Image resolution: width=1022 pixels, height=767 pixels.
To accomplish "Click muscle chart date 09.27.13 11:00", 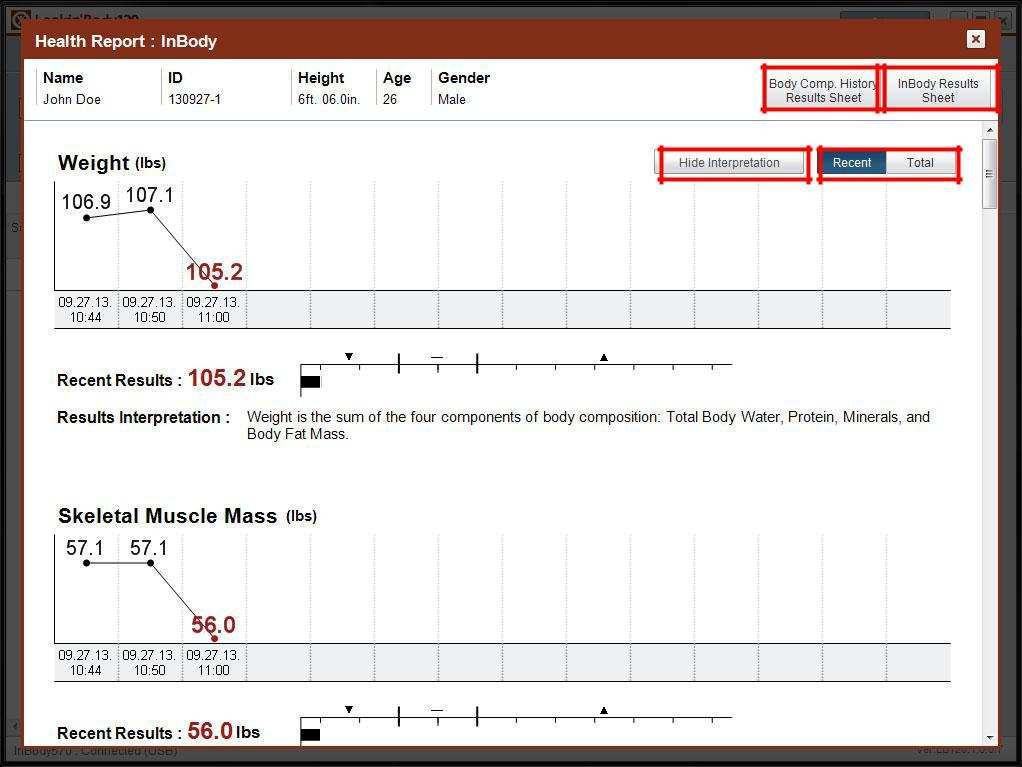I will tap(213, 662).
